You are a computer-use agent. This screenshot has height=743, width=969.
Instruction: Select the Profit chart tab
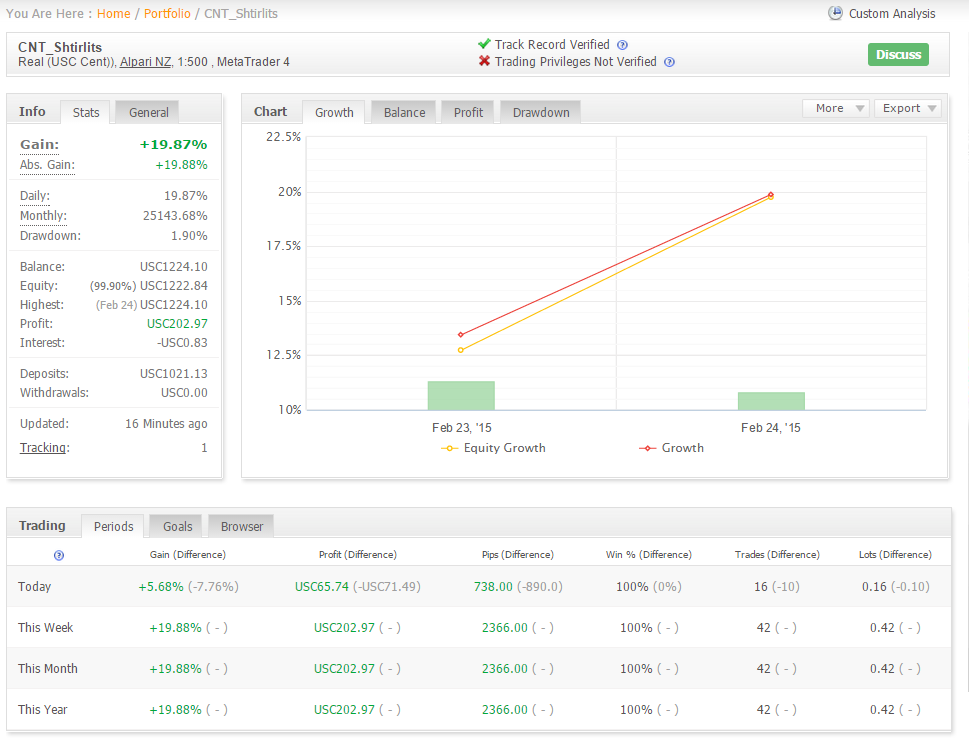[468, 113]
